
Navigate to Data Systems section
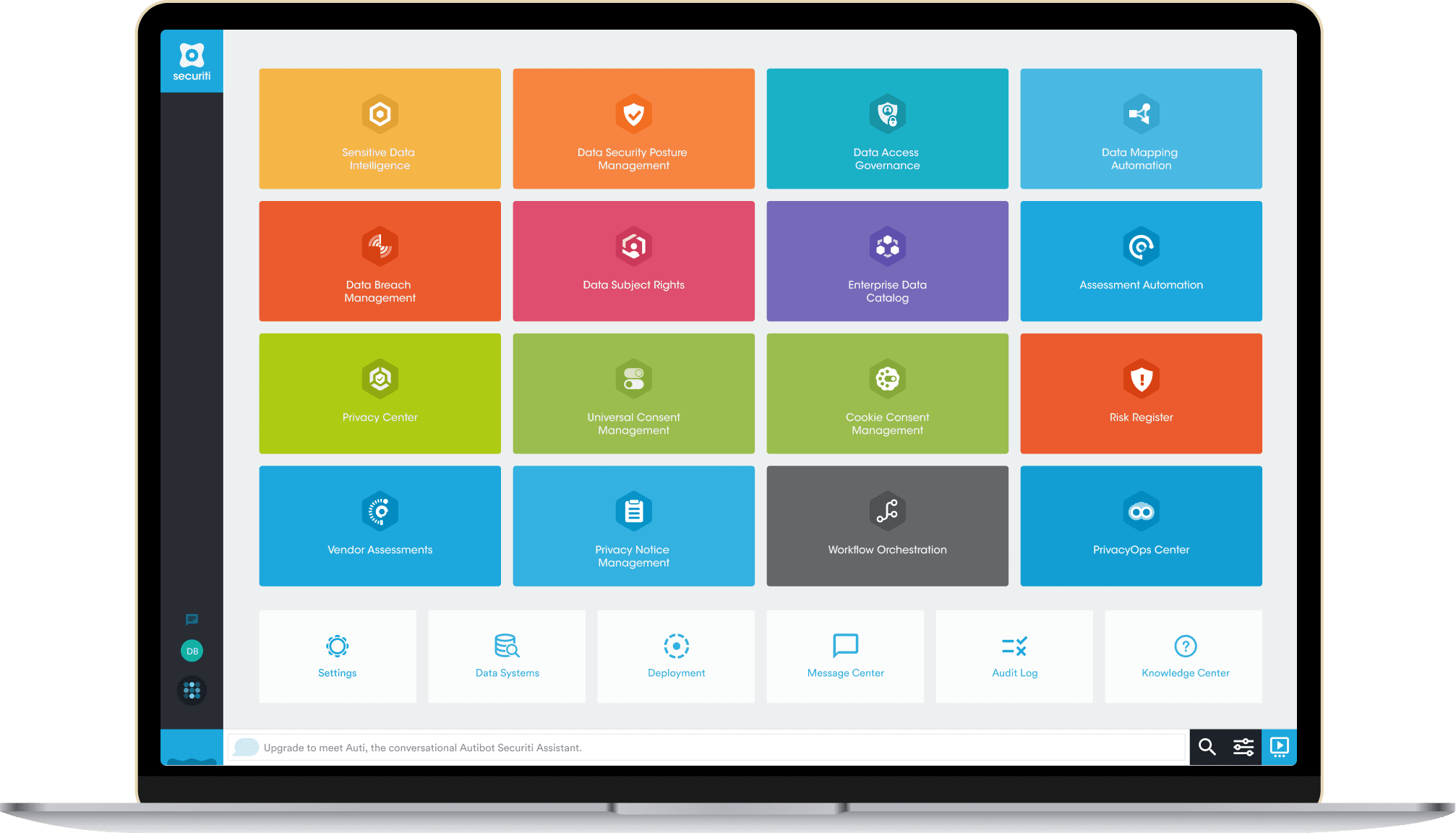pos(507,660)
